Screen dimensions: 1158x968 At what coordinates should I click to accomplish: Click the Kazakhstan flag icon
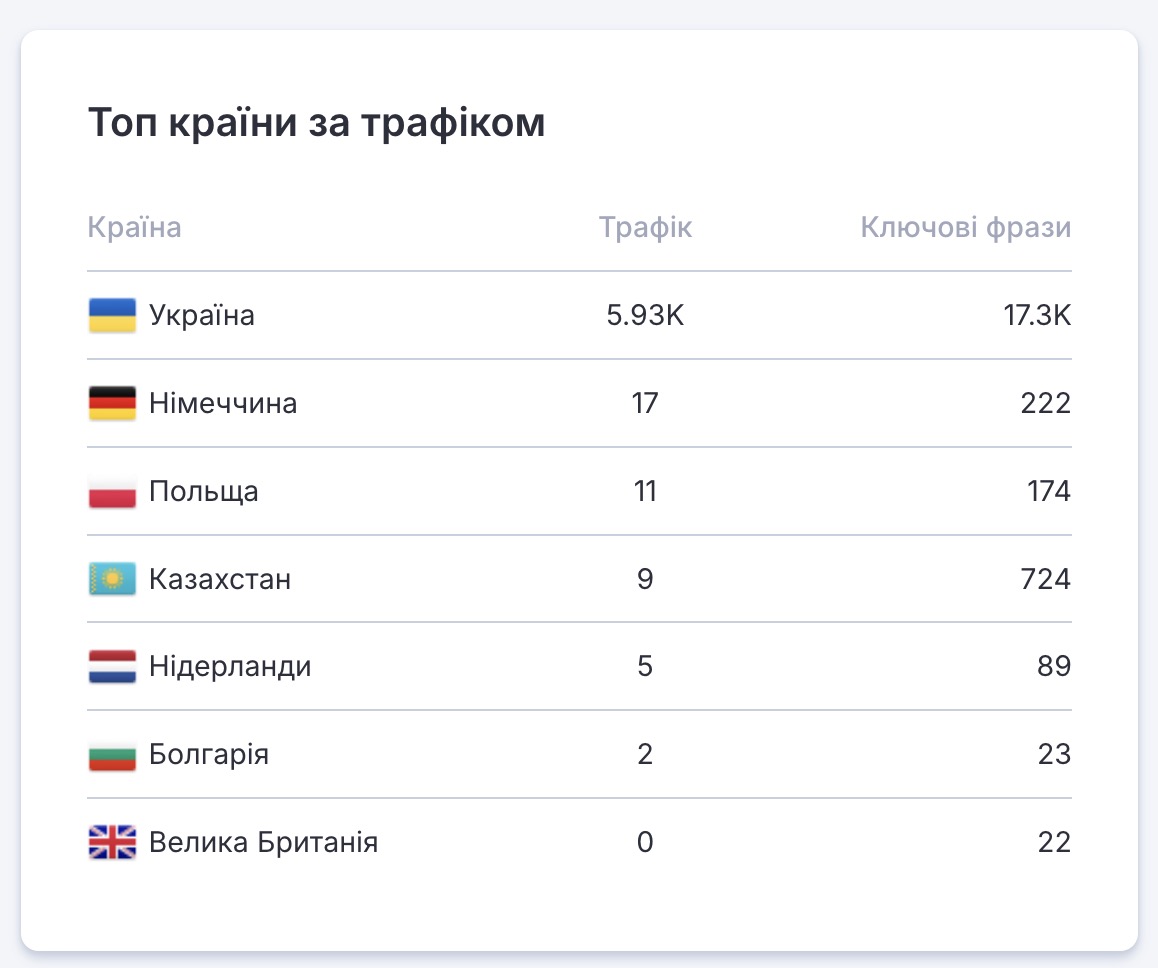(x=112, y=579)
